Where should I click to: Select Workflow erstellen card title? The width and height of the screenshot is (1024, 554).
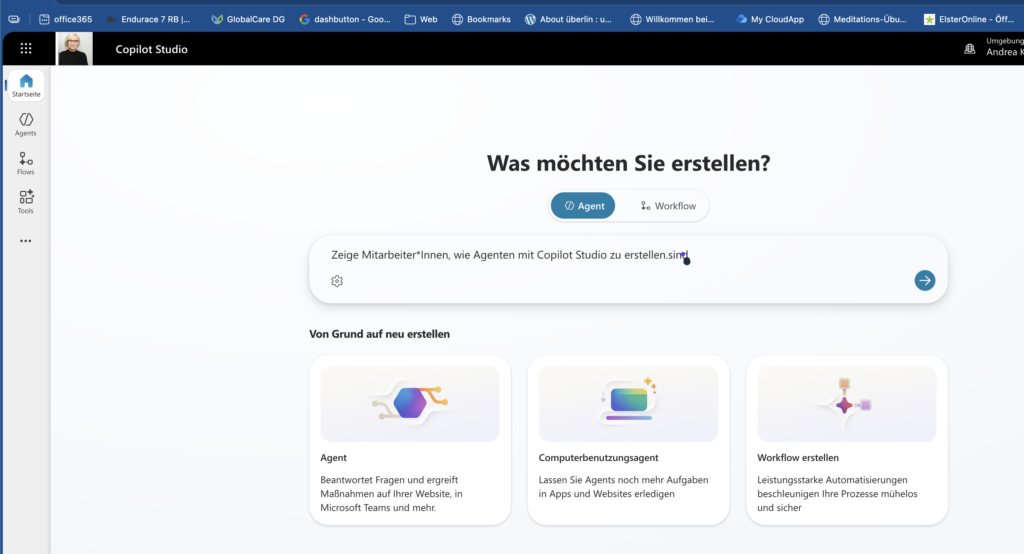pyautogui.click(x=798, y=458)
